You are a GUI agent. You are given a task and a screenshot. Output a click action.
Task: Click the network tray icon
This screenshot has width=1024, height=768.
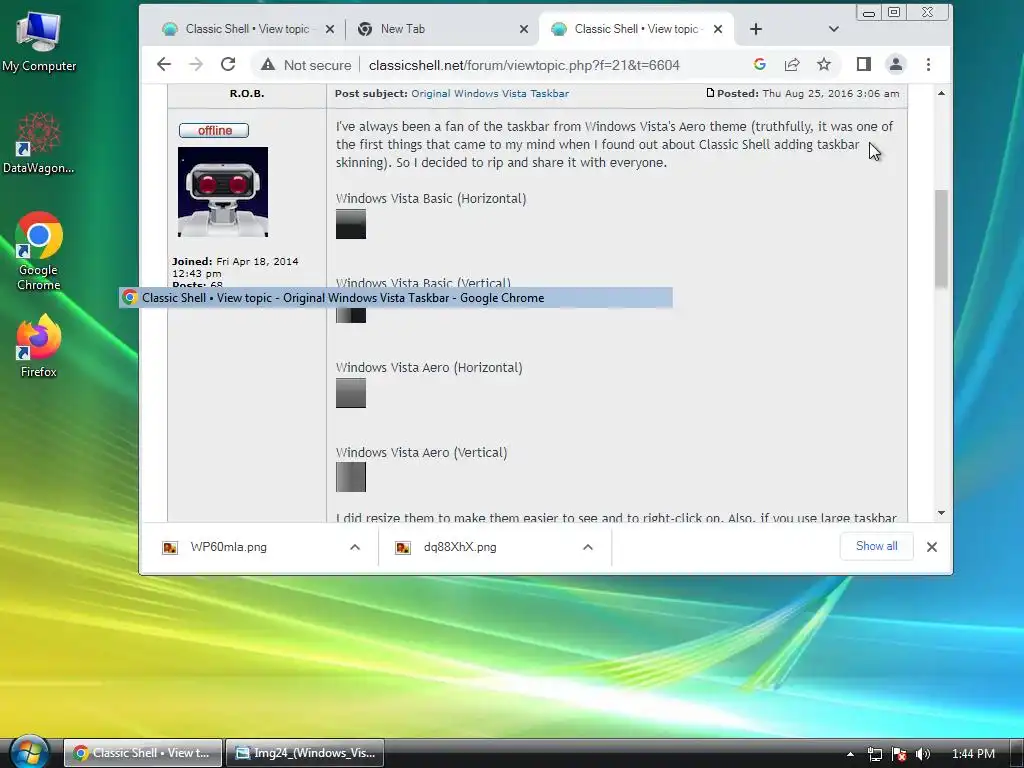(x=874, y=754)
